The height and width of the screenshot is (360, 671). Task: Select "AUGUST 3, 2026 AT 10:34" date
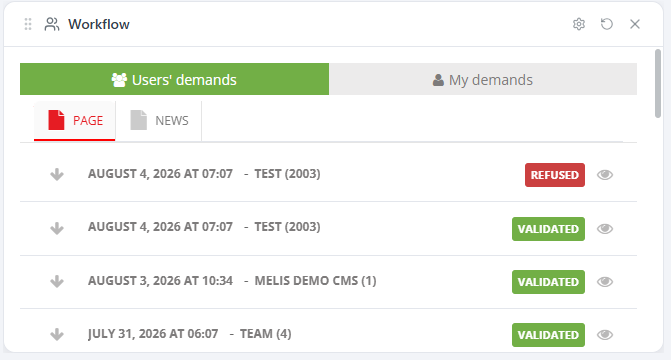160,281
